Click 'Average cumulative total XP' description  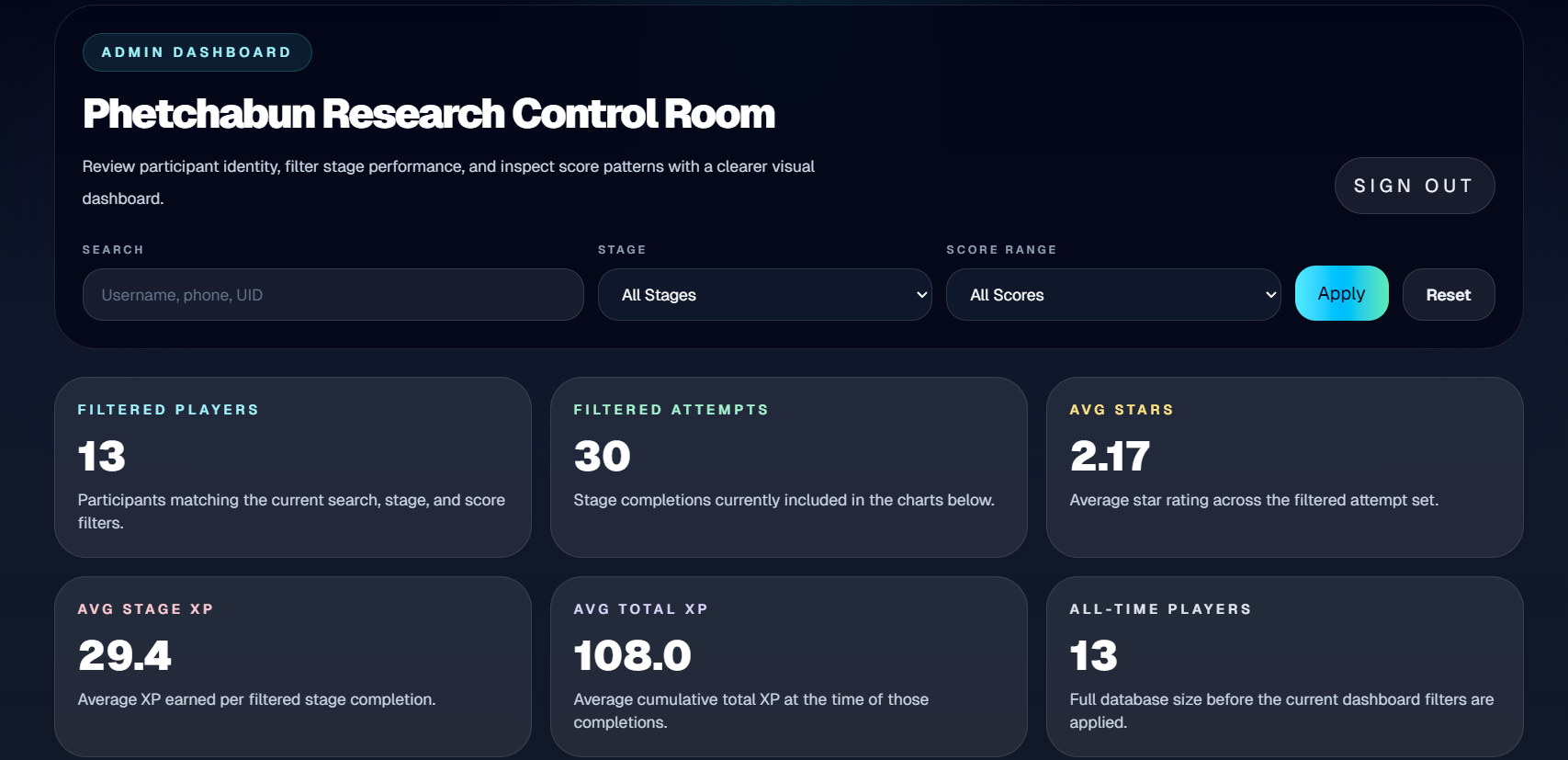(x=750, y=710)
